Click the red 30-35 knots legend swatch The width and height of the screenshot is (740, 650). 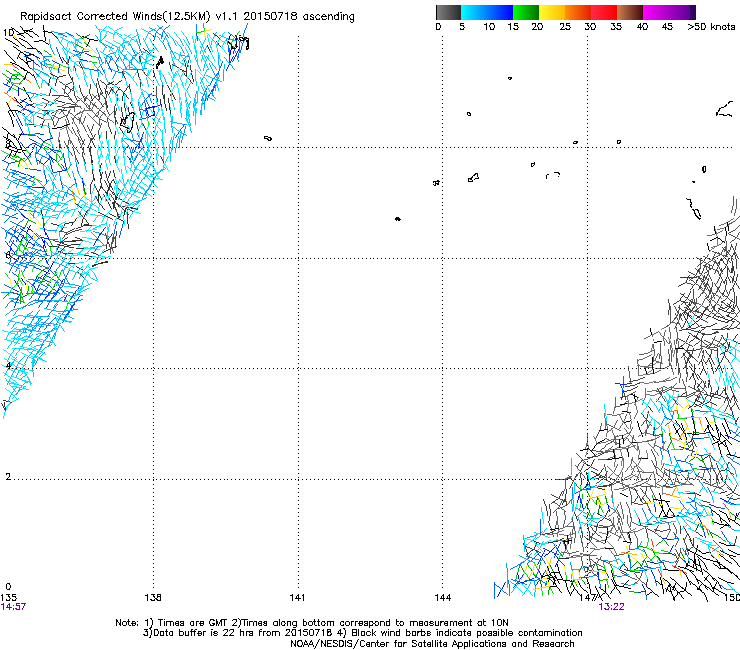604,12
